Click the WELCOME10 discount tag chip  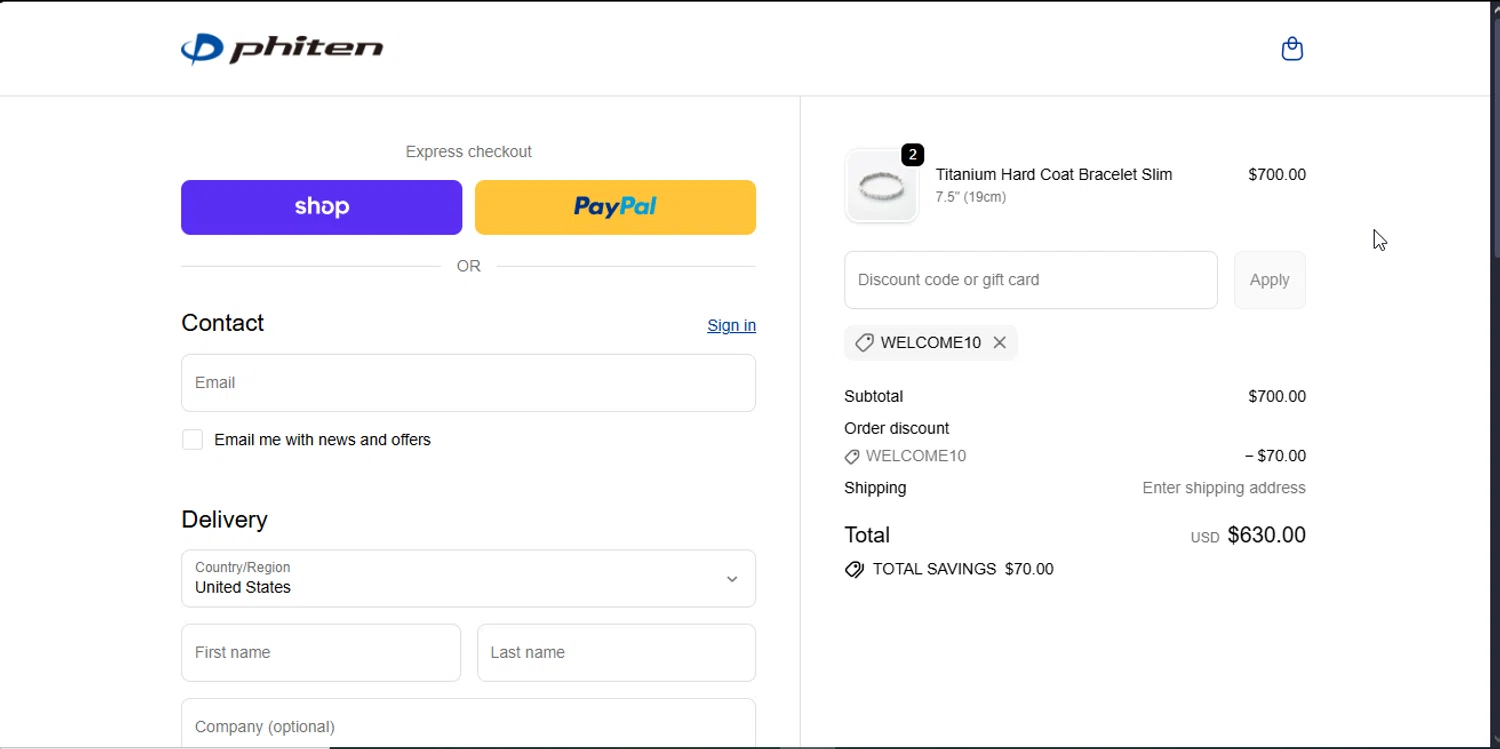coord(930,342)
